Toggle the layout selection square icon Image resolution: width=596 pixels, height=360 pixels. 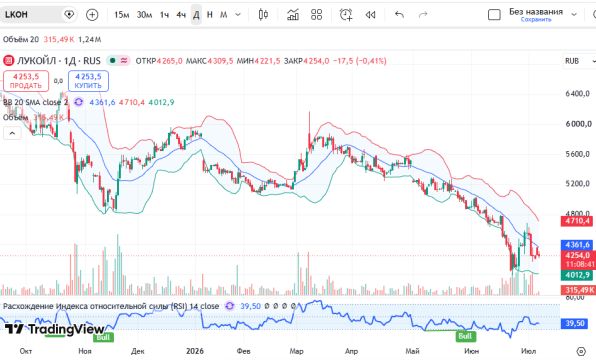(x=494, y=15)
